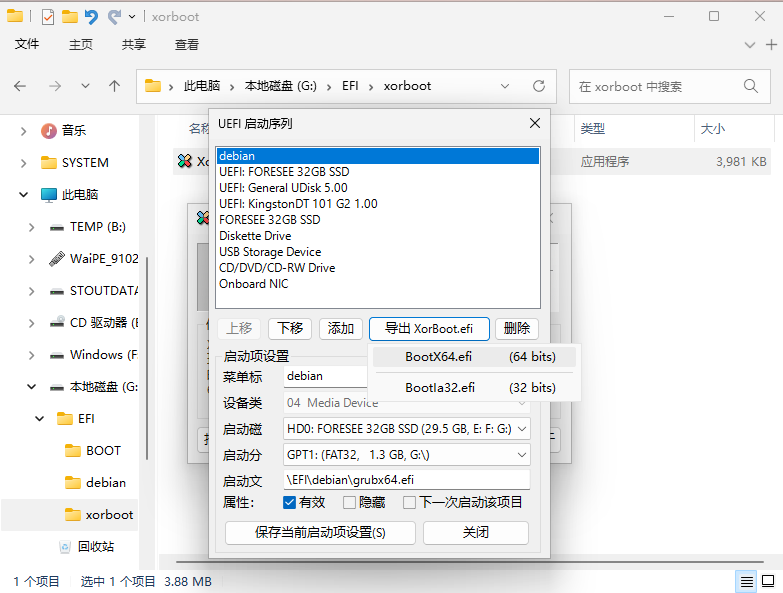
Task: Sort by 类型 column header
Action: click(592, 129)
